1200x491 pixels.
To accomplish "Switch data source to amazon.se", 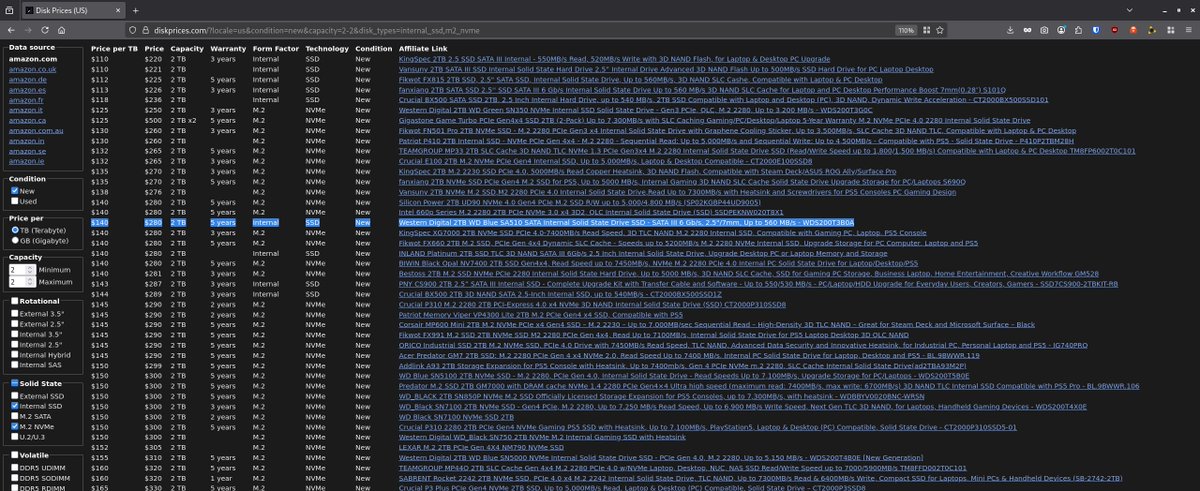I will coord(26,152).
